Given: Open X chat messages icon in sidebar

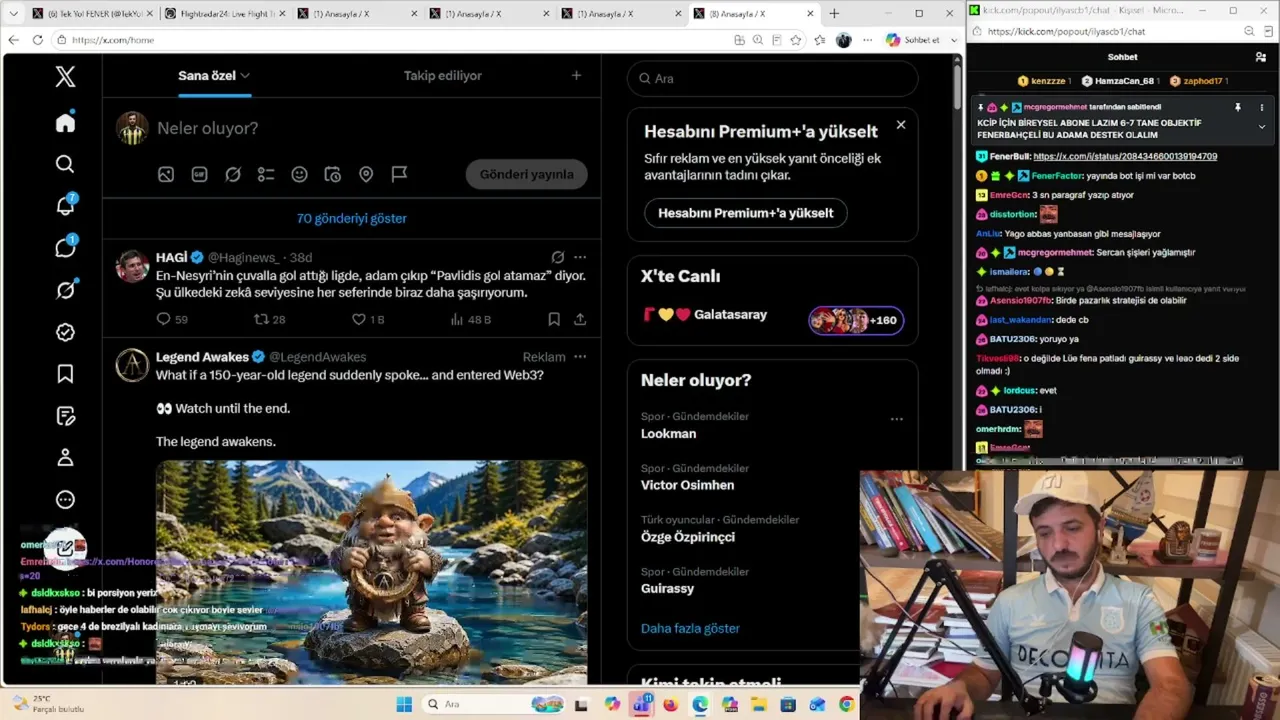Looking at the screenshot, I should coord(65,248).
